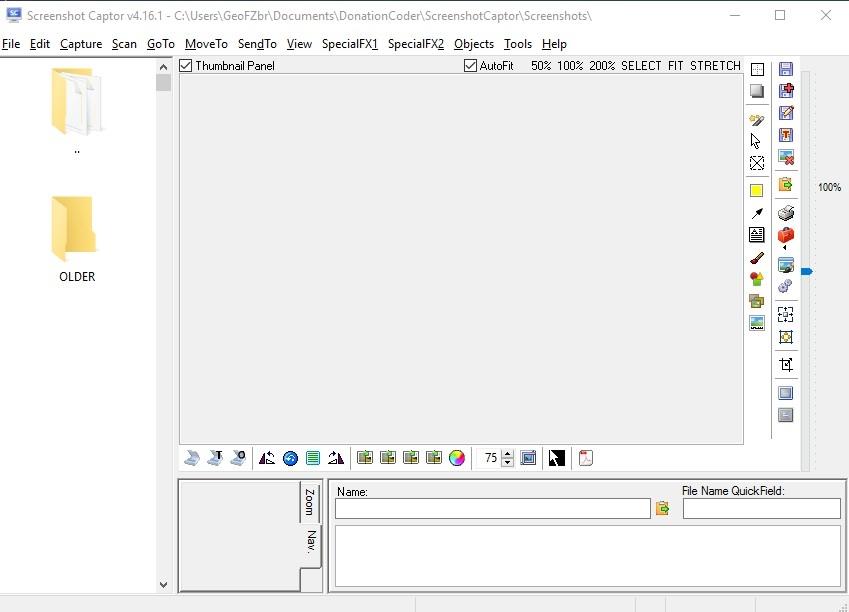Set zoom to 100% in top bar
849x612 pixels.
(x=570, y=66)
